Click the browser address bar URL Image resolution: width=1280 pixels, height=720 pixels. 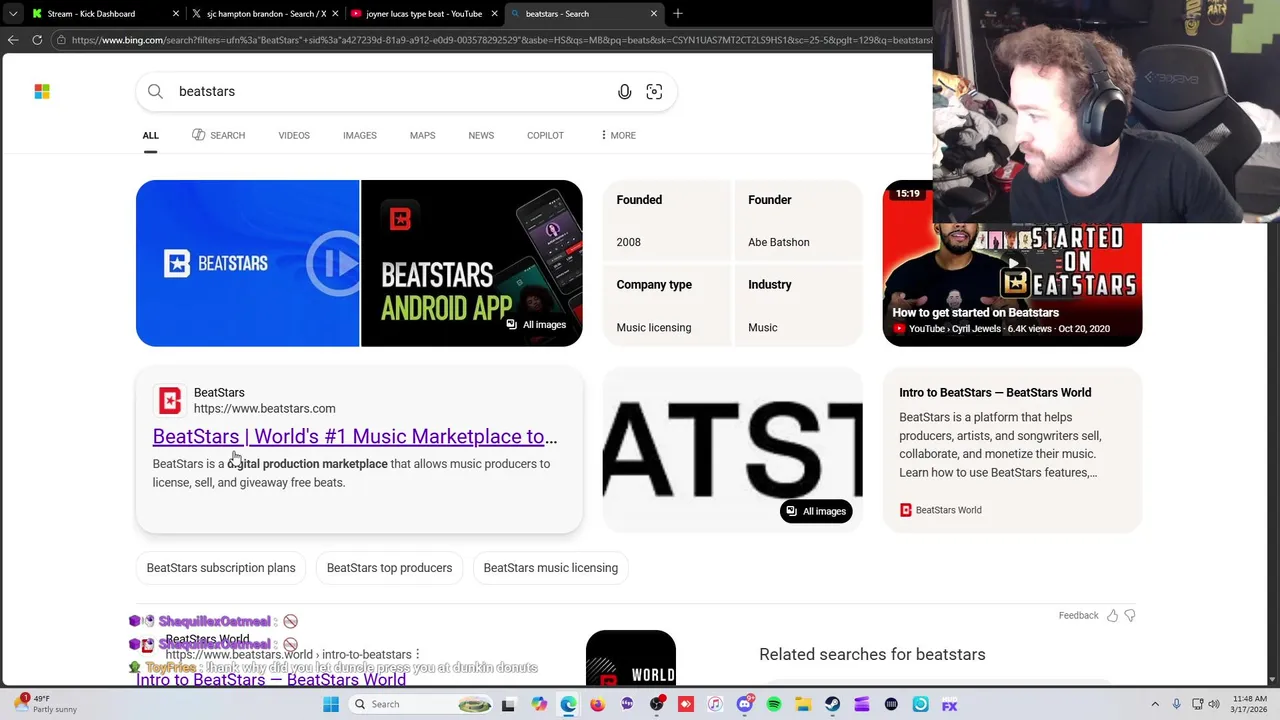[x=500, y=40]
